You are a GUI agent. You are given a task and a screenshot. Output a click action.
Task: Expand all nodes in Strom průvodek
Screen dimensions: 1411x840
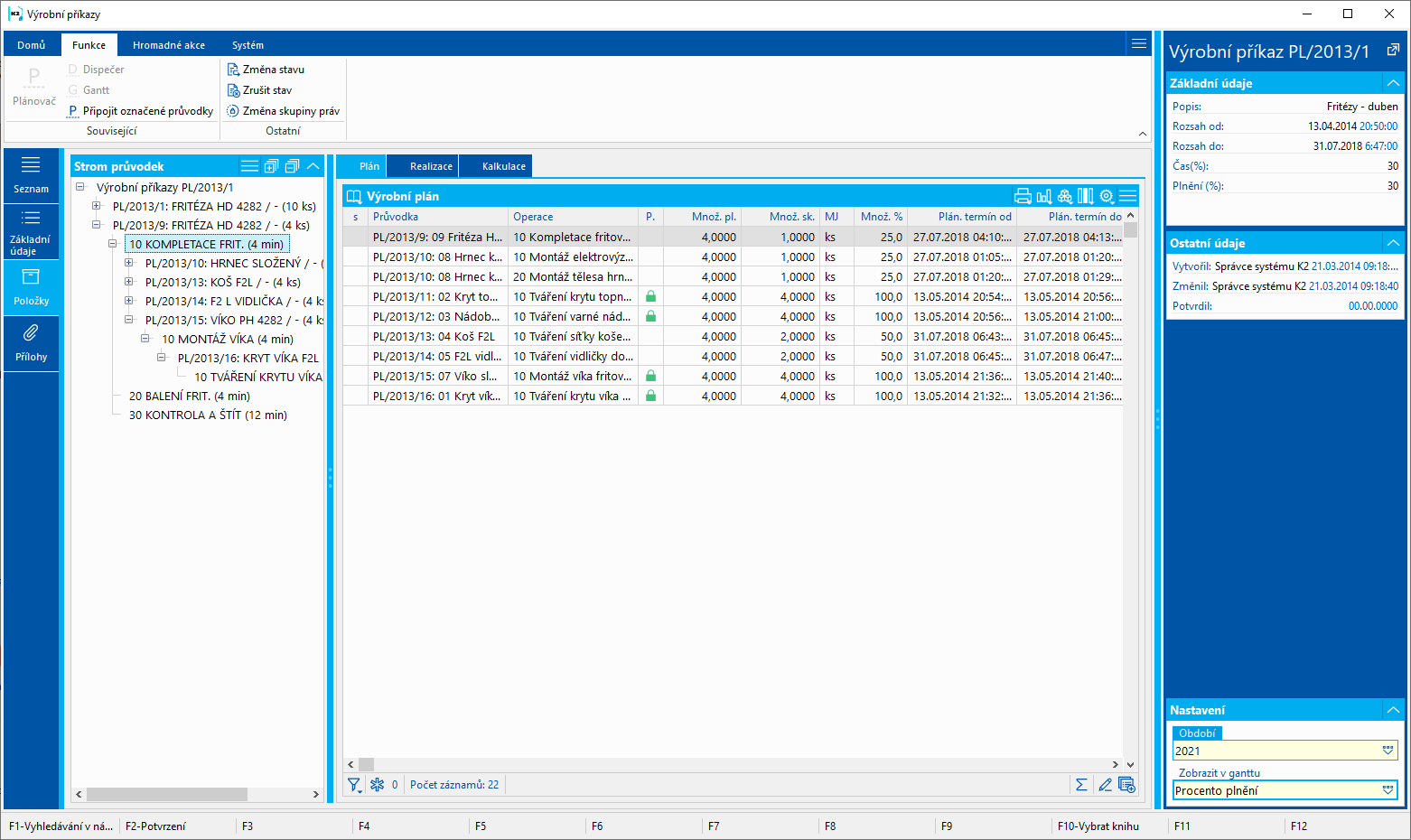pos(271,166)
